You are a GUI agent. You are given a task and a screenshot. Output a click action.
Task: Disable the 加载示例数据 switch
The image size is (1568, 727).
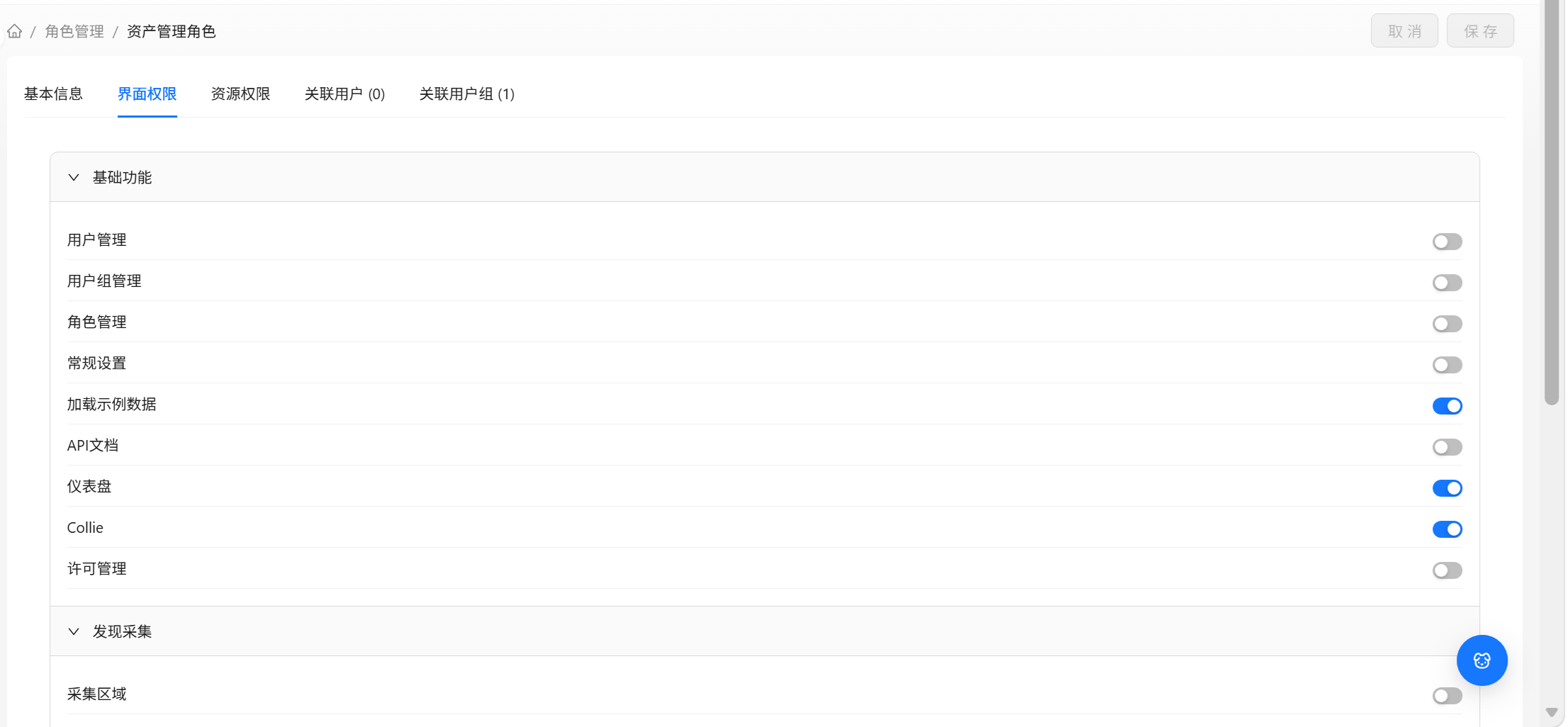pyautogui.click(x=1447, y=406)
